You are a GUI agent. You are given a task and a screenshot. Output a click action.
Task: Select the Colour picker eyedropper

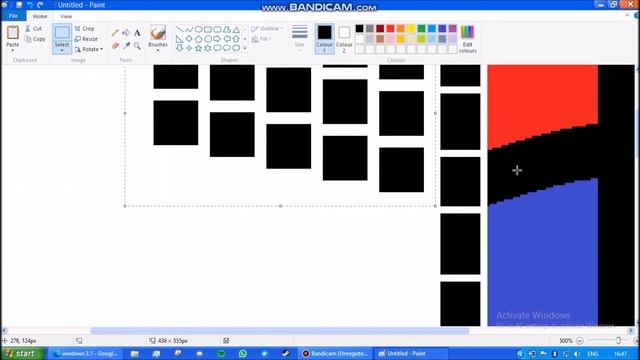pyautogui.click(x=126, y=46)
